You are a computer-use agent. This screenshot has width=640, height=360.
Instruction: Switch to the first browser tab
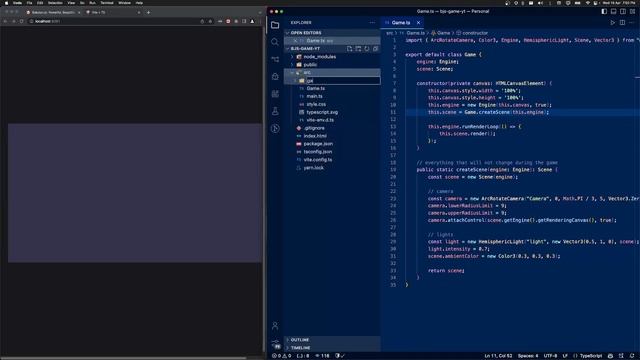tap(53, 12)
